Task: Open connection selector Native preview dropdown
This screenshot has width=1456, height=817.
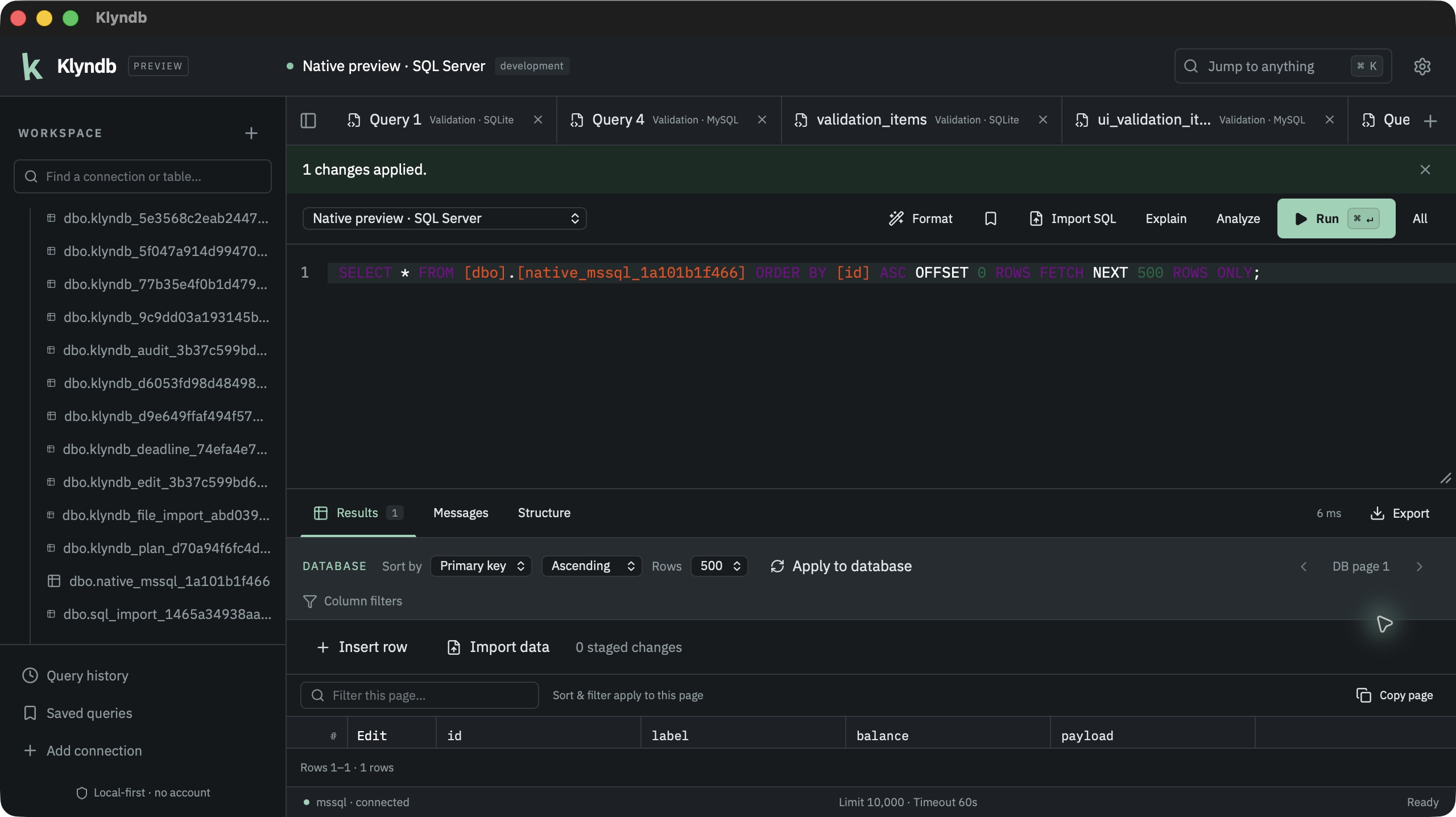Action: [444, 218]
